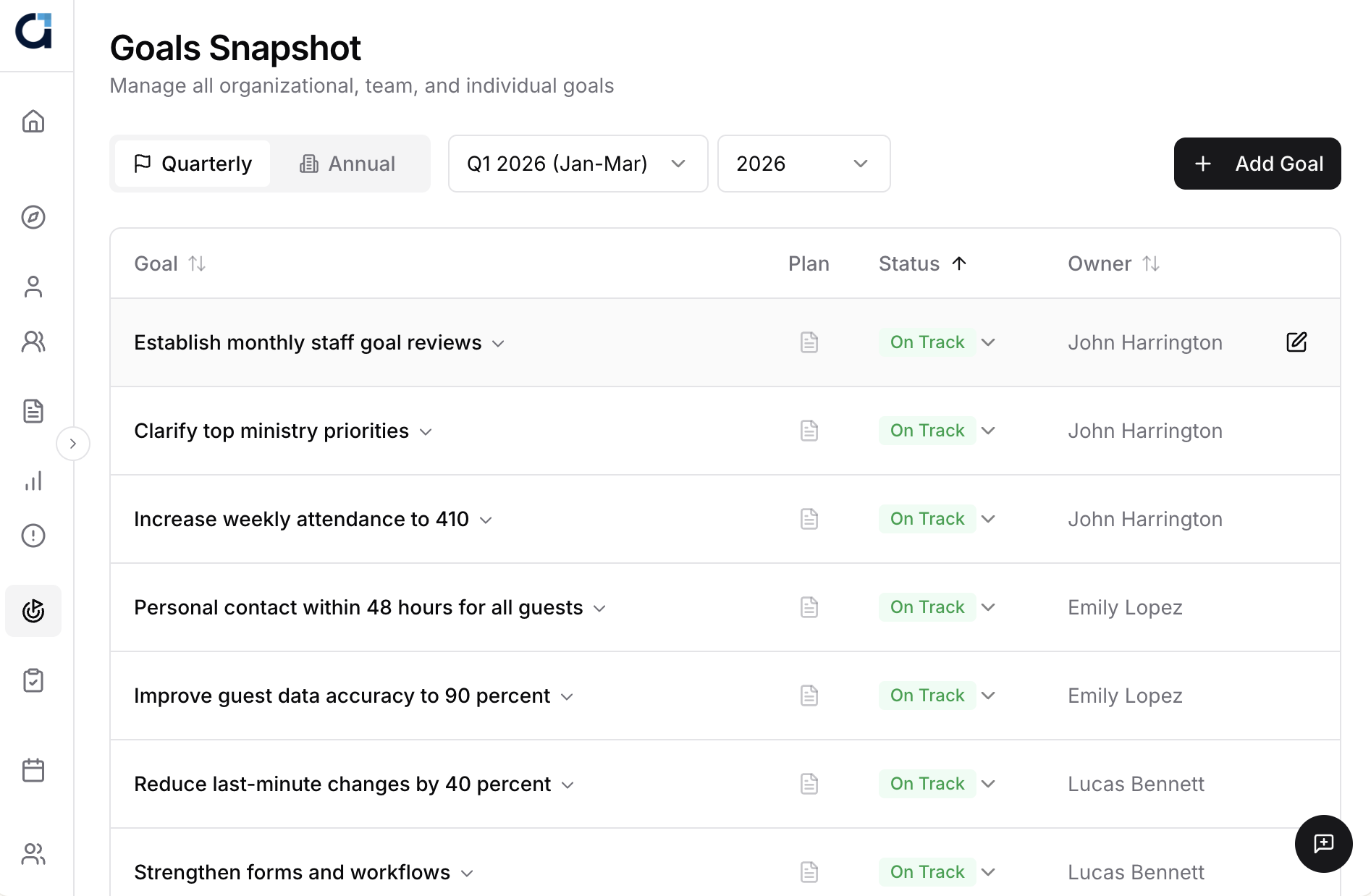
Task: Expand the Establish monthly staff goal reviews goal
Action: (498, 344)
